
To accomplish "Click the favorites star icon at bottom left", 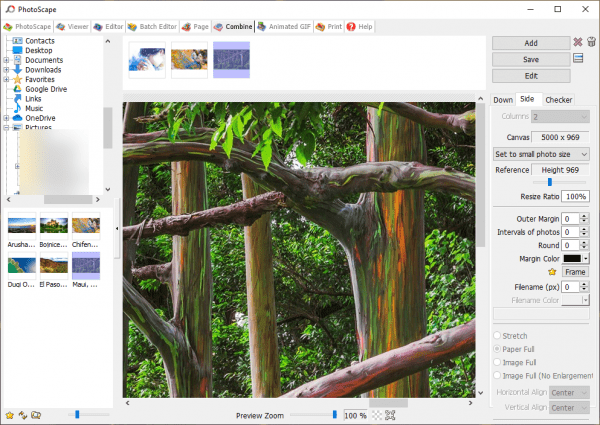I will (10, 415).
